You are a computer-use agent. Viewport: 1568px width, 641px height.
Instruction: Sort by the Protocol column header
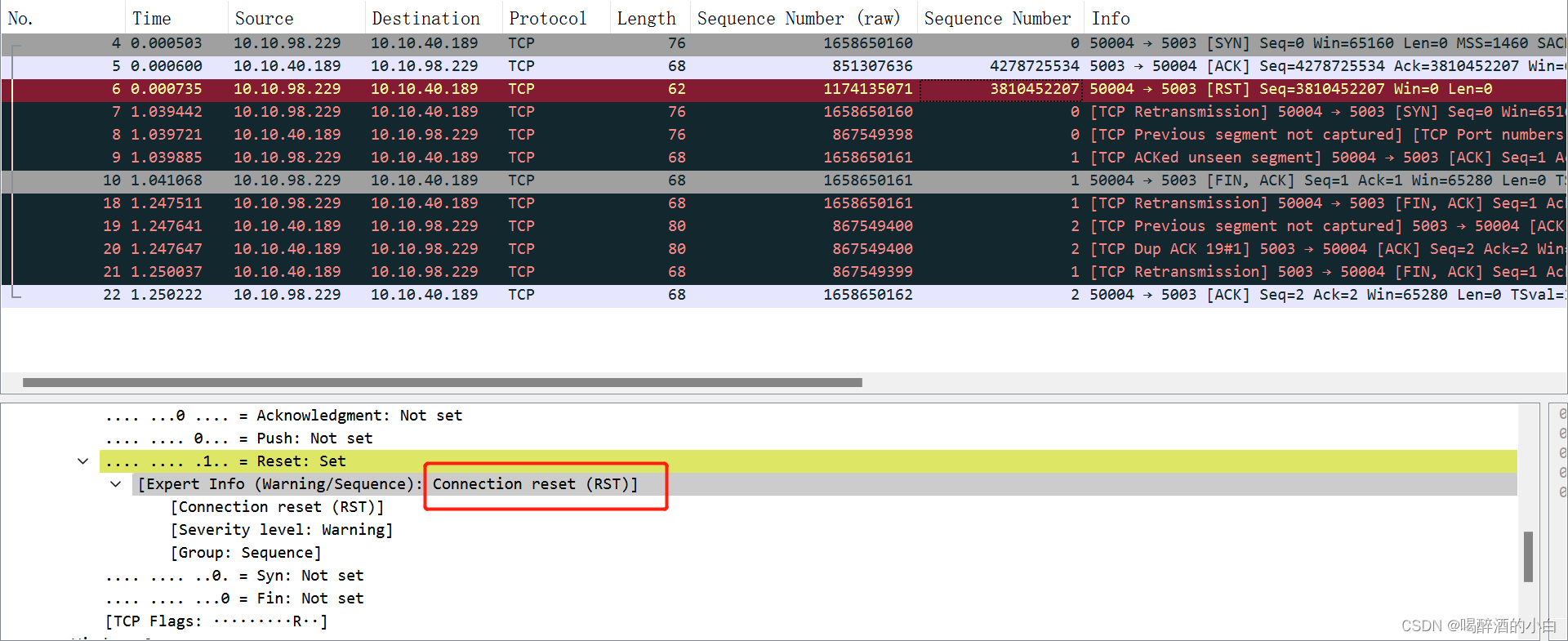point(556,18)
